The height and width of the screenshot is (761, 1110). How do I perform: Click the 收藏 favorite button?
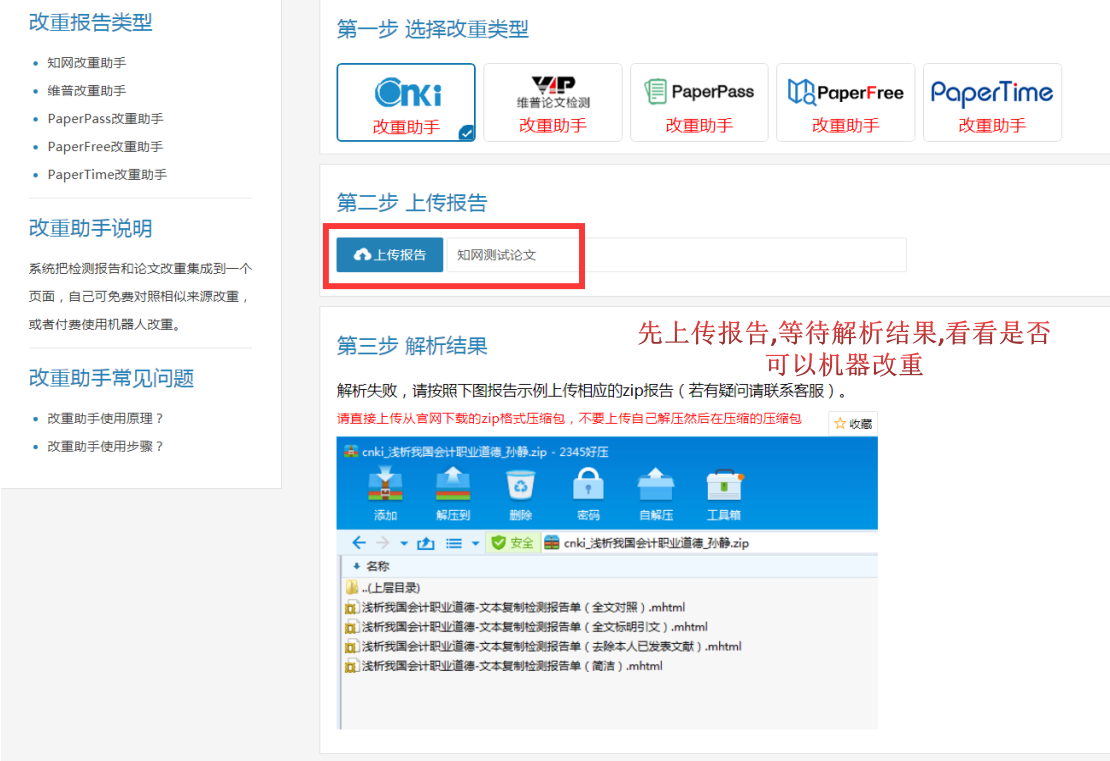pyautogui.click(x=853, y=423)
